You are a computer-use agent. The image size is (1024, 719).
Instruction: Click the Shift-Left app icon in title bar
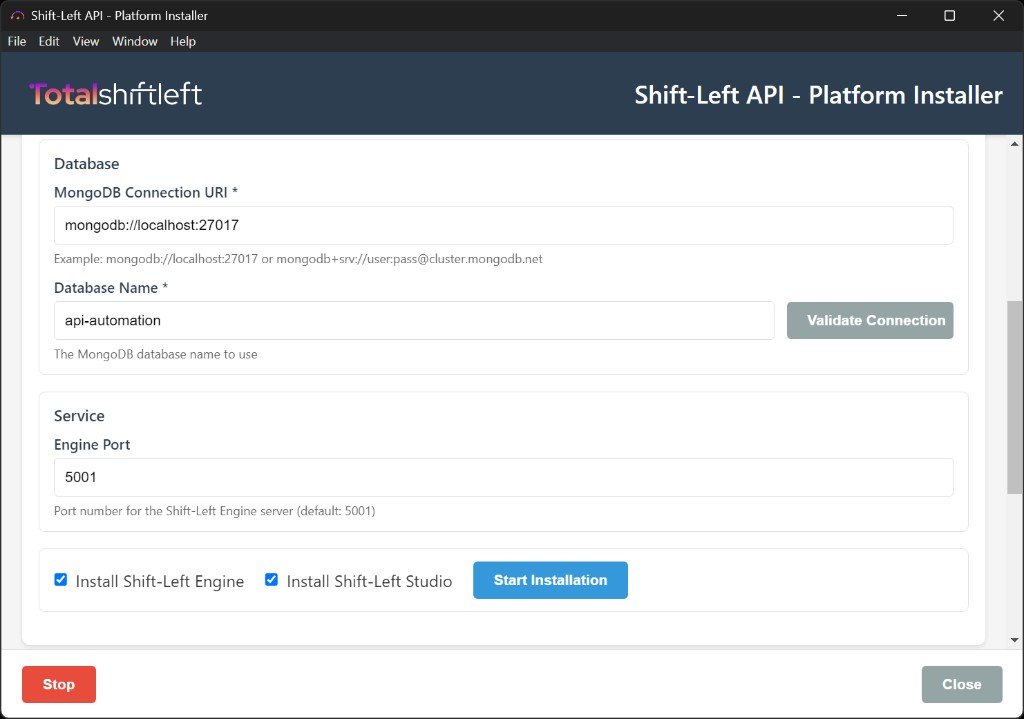[x=14, y=15]
